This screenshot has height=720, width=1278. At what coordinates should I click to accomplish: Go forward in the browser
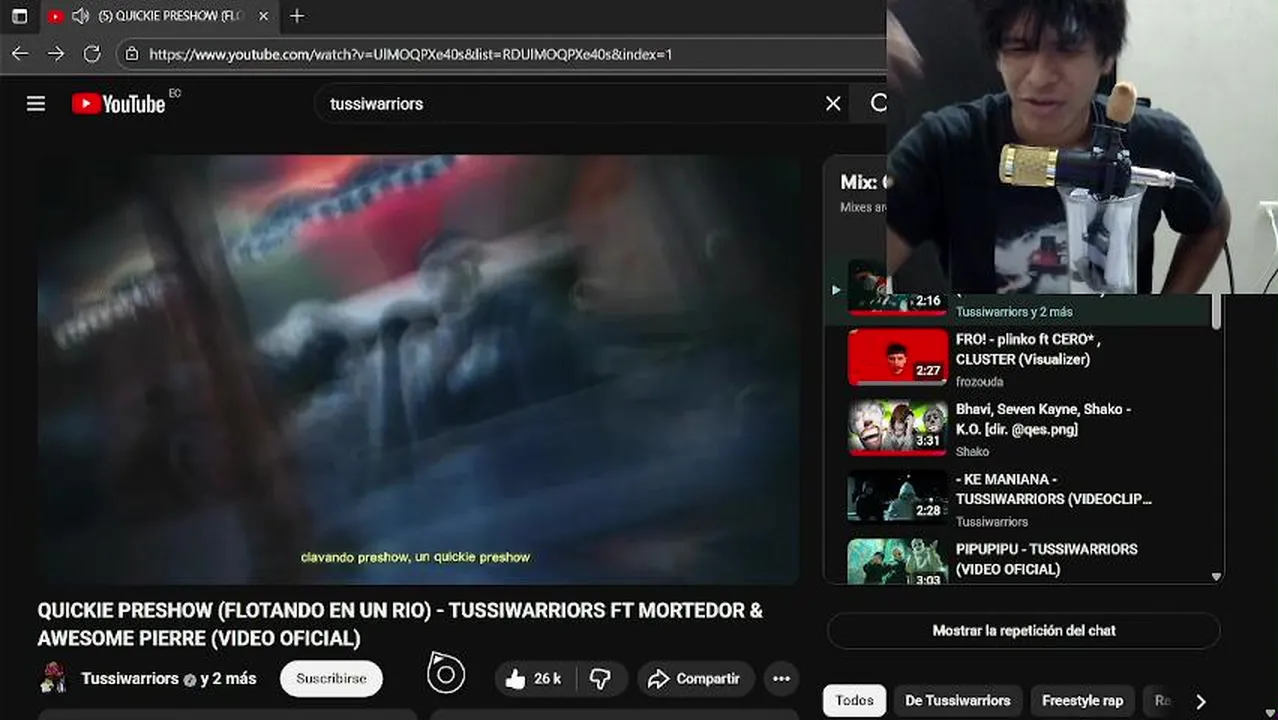pos(56,54)
